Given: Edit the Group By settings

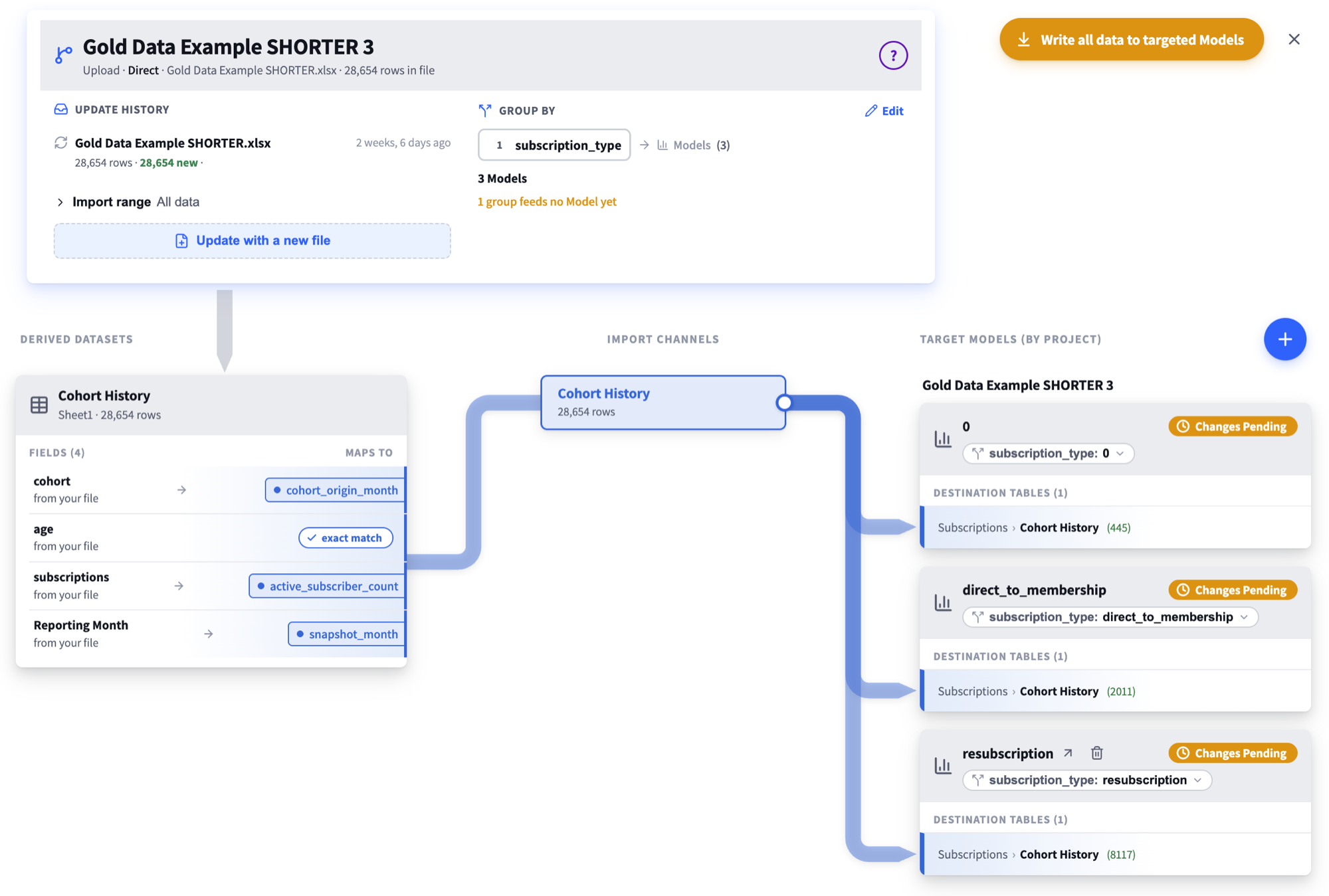Looking at the screenshot, I should [x=884, y=111].
